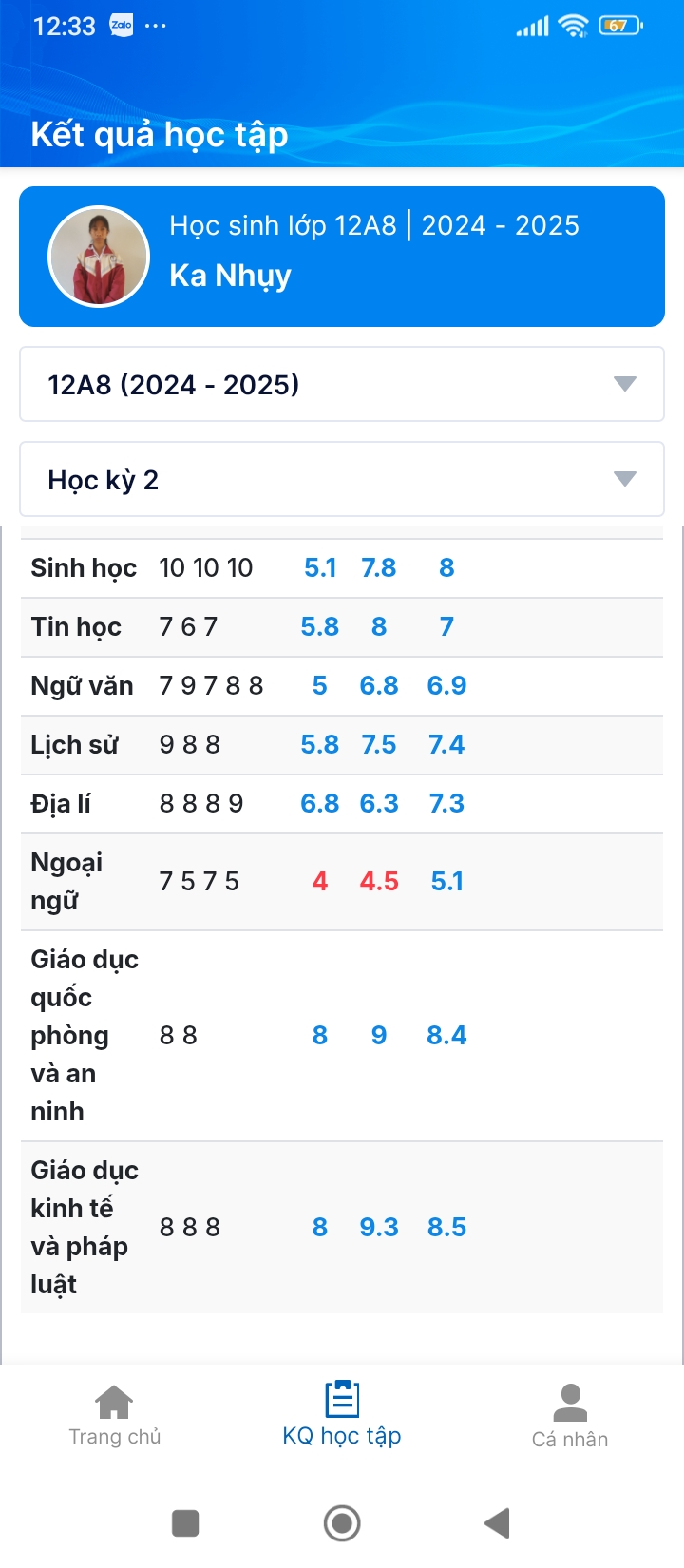Tap the Kết quả học tập header title
This screenshot has width=684, height=1568.
(x=160, y=136)
